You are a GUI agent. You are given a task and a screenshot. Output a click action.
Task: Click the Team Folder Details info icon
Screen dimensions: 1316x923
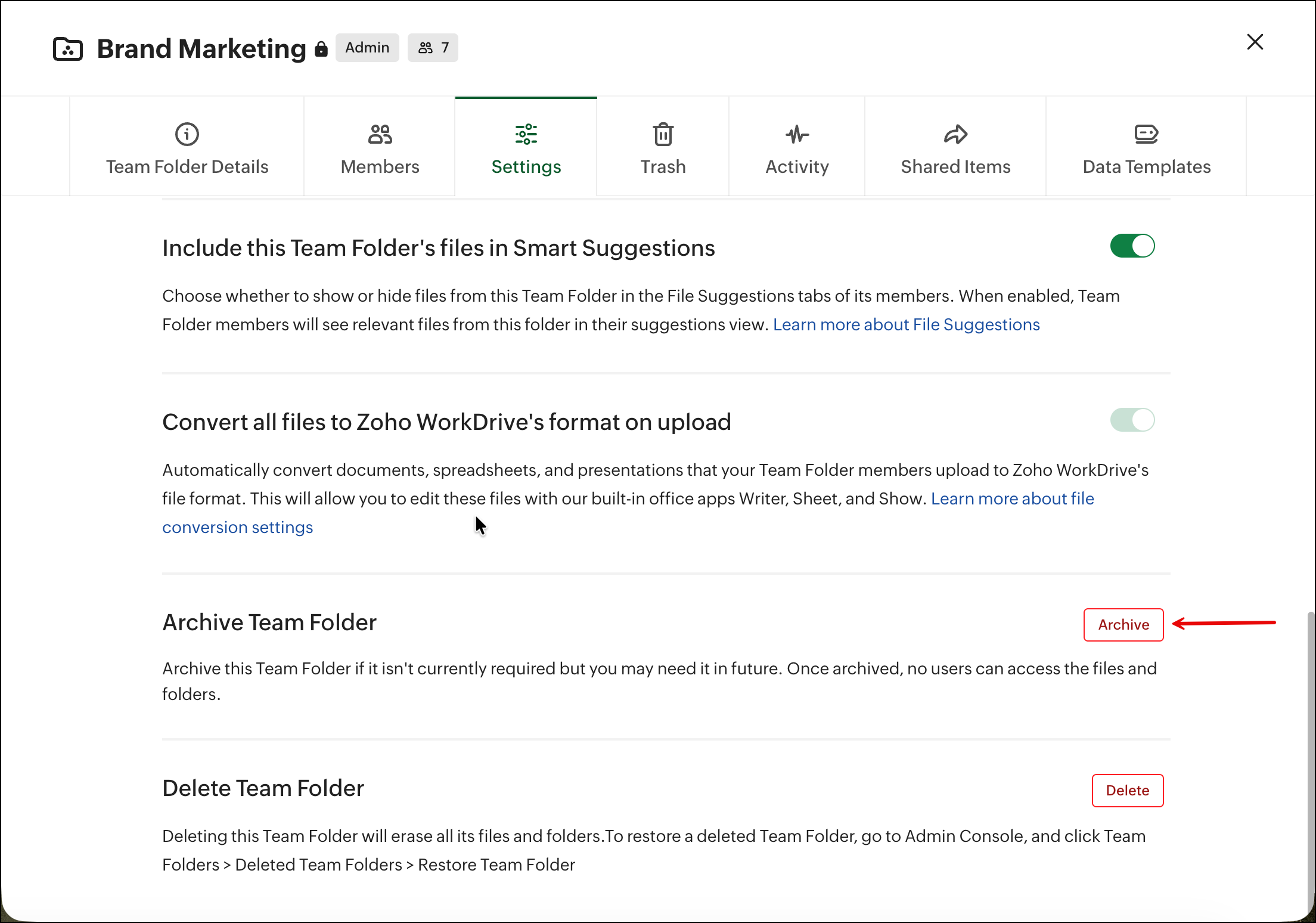click(x=187, y=134)
